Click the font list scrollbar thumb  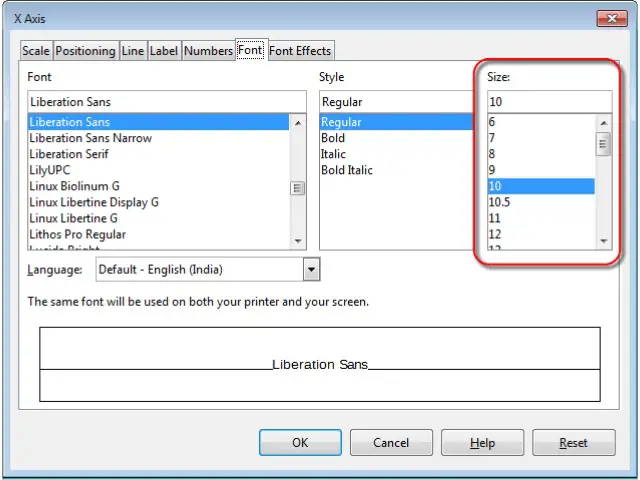(298, 188)
